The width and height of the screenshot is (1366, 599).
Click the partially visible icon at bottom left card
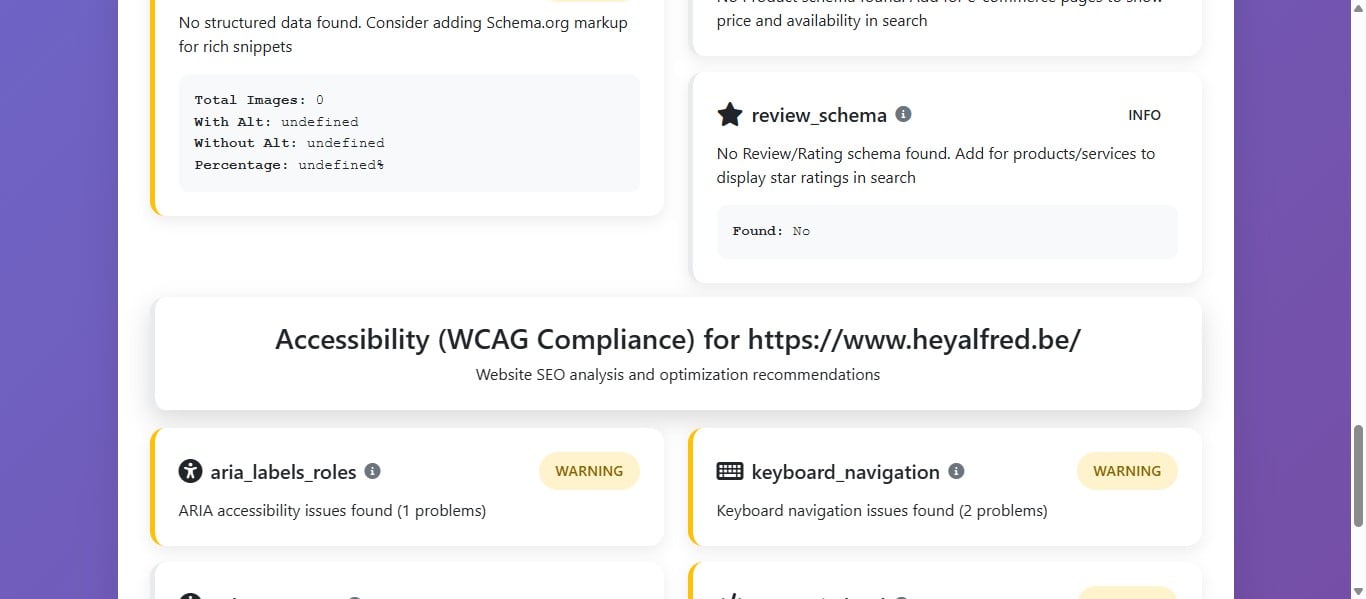tap(191, 595)
